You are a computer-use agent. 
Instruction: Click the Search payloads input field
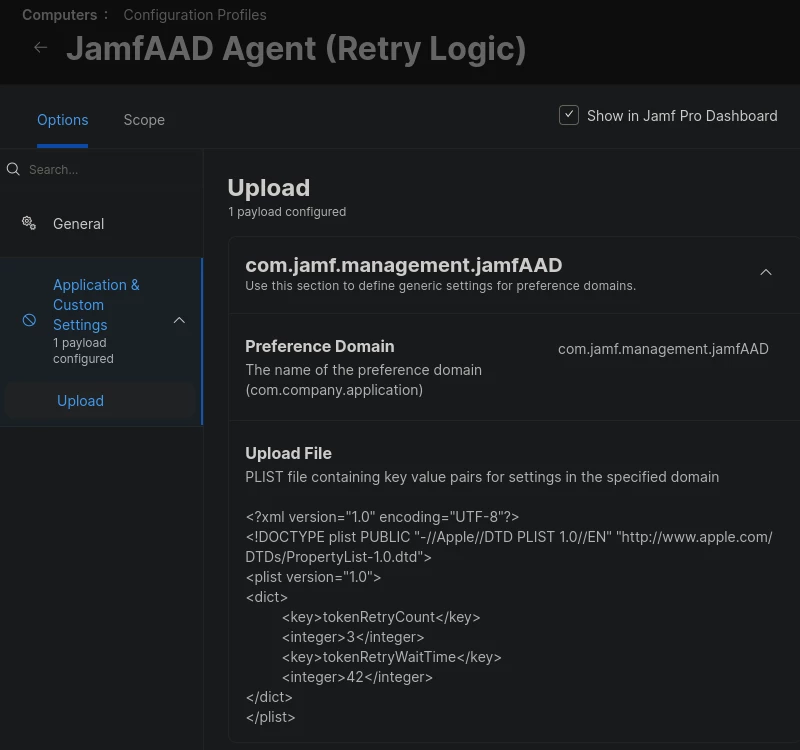point(112,169)
